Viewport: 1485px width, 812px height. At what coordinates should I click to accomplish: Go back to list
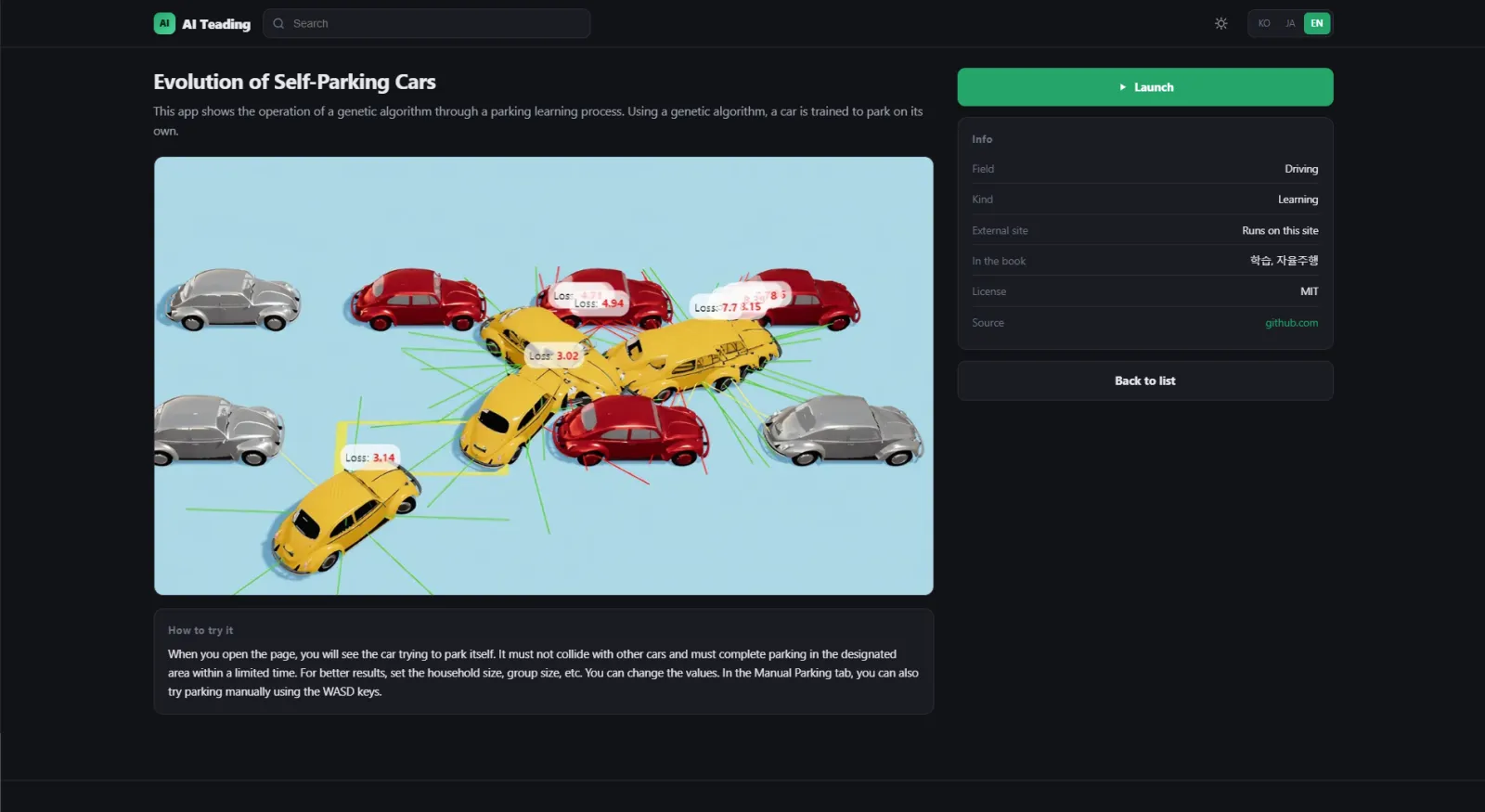1145,380
